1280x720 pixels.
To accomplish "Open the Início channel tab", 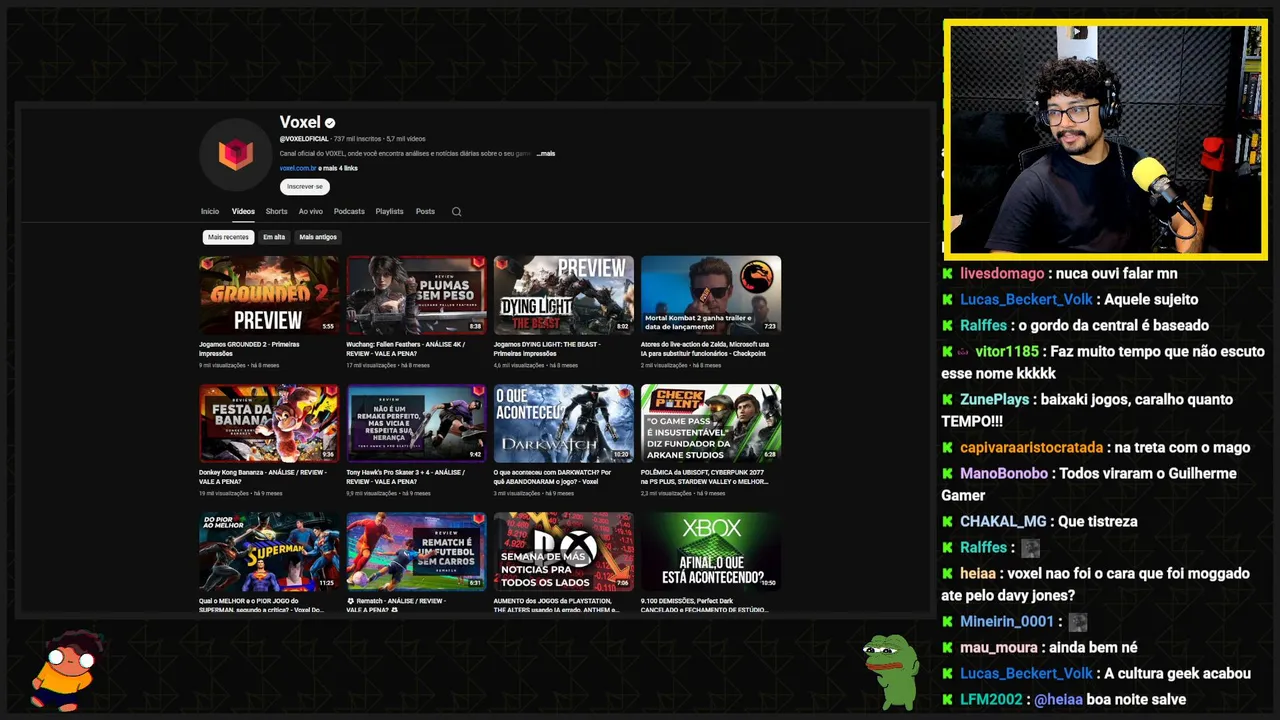I will point(209,211).
